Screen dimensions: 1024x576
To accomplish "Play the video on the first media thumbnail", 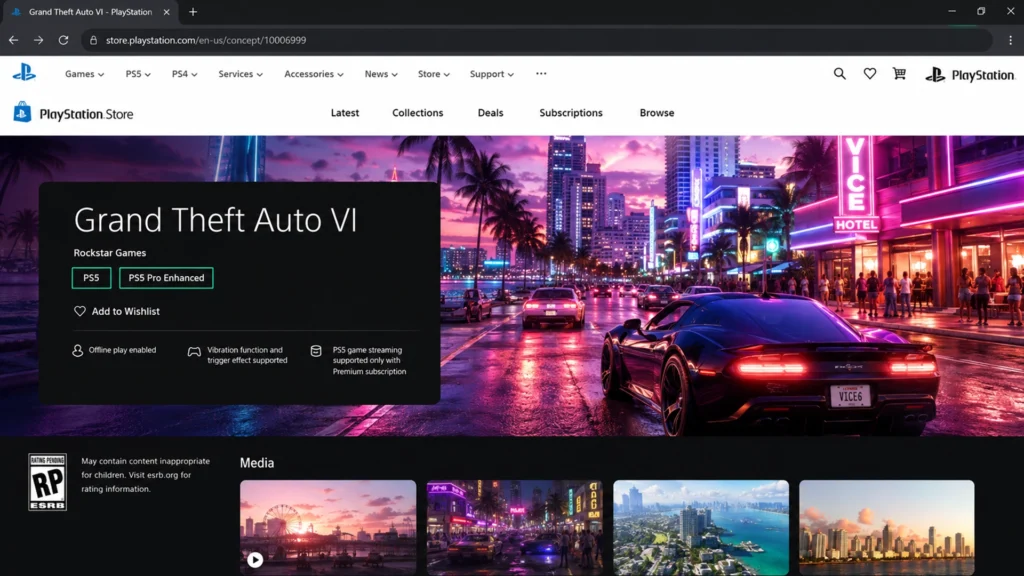I will click(x=255, y=560).
